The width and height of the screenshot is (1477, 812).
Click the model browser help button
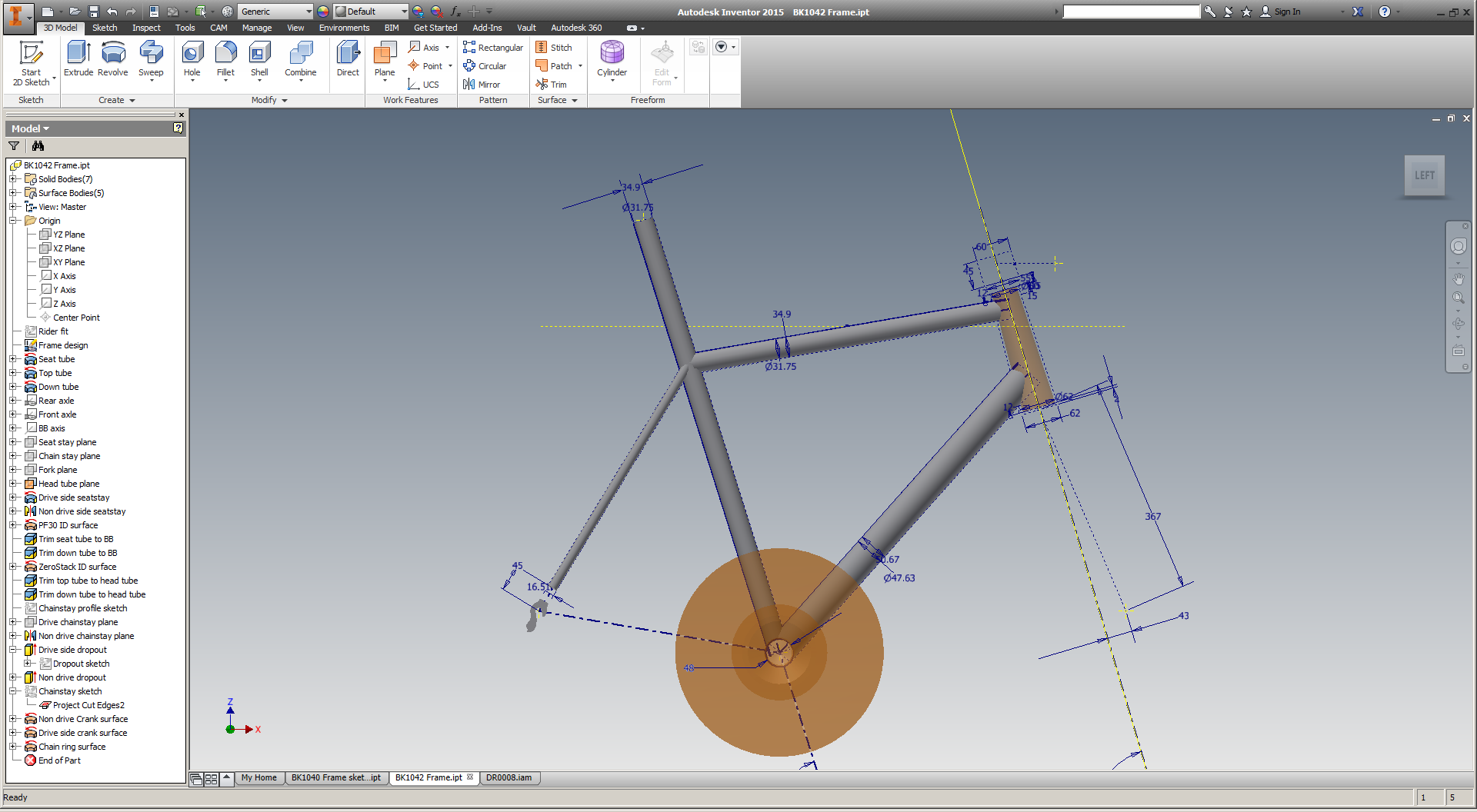pos(178,128)
